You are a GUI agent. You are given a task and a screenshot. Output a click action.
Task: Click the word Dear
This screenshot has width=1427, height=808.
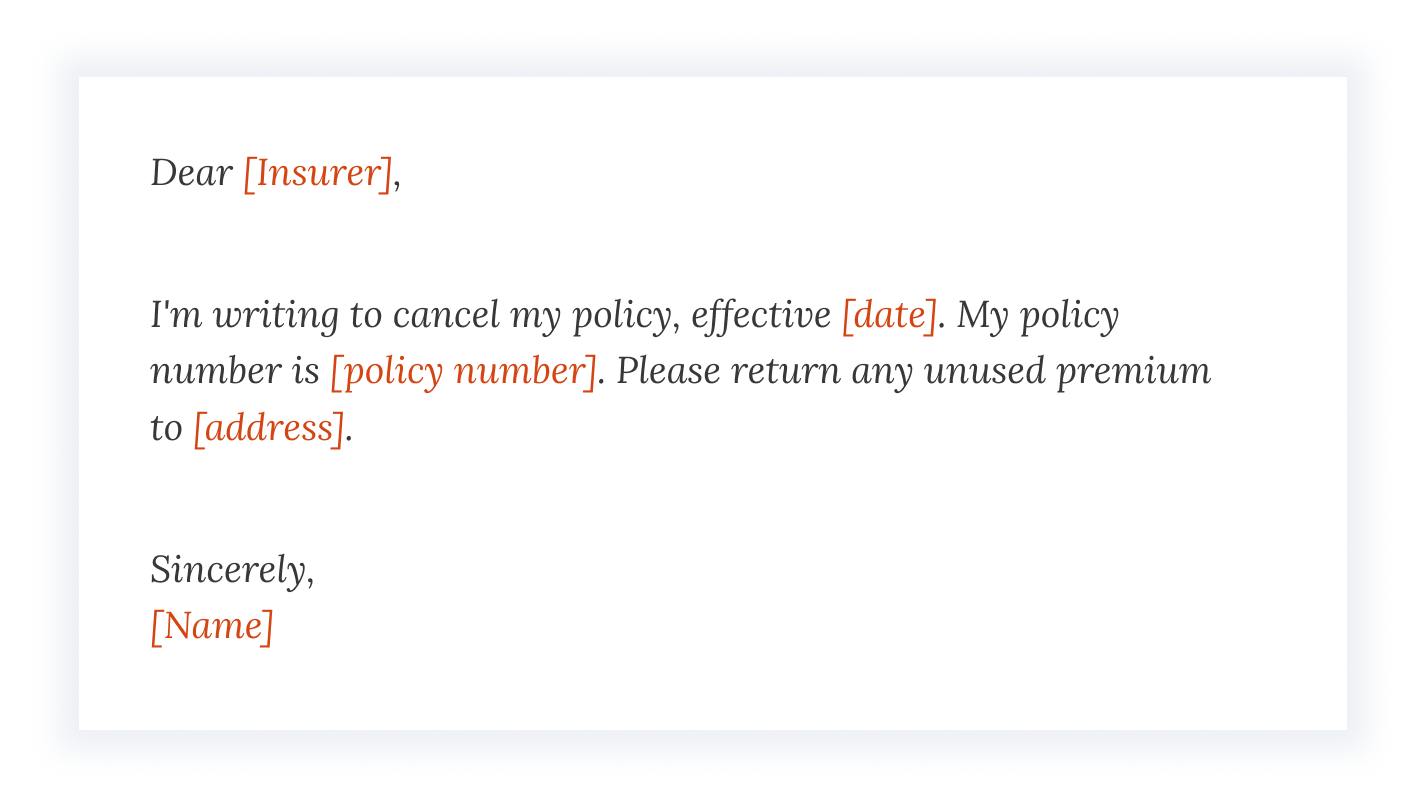191,173
